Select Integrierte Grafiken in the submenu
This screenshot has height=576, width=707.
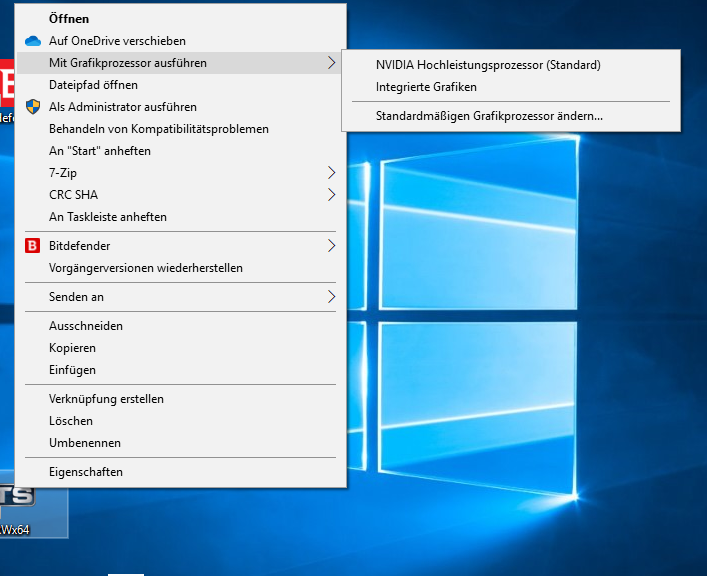(426, 87)
